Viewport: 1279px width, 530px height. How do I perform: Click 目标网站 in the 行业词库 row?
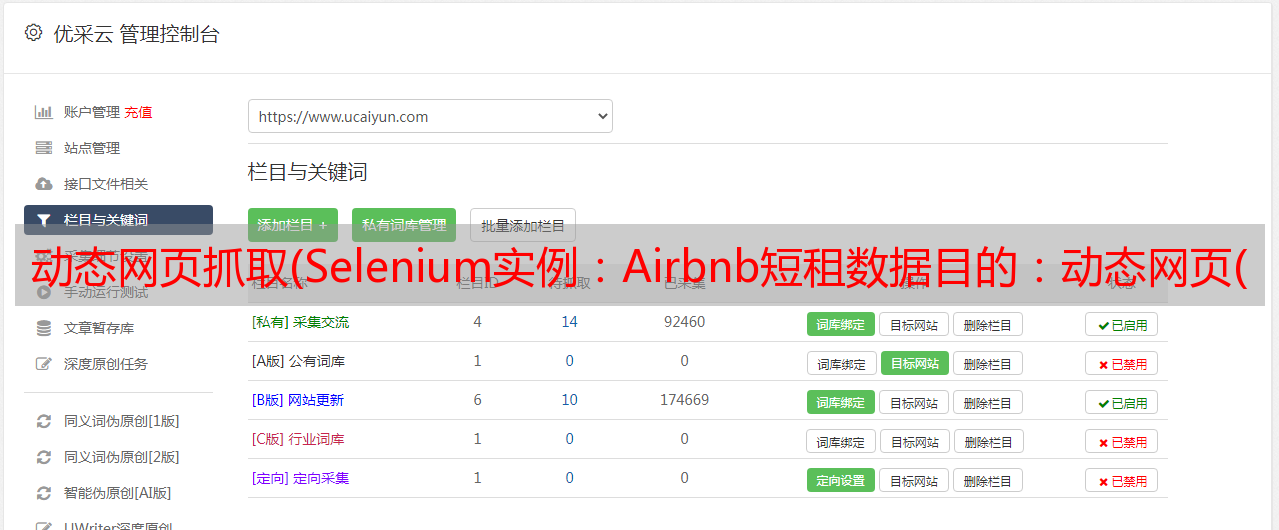[914, 441]
